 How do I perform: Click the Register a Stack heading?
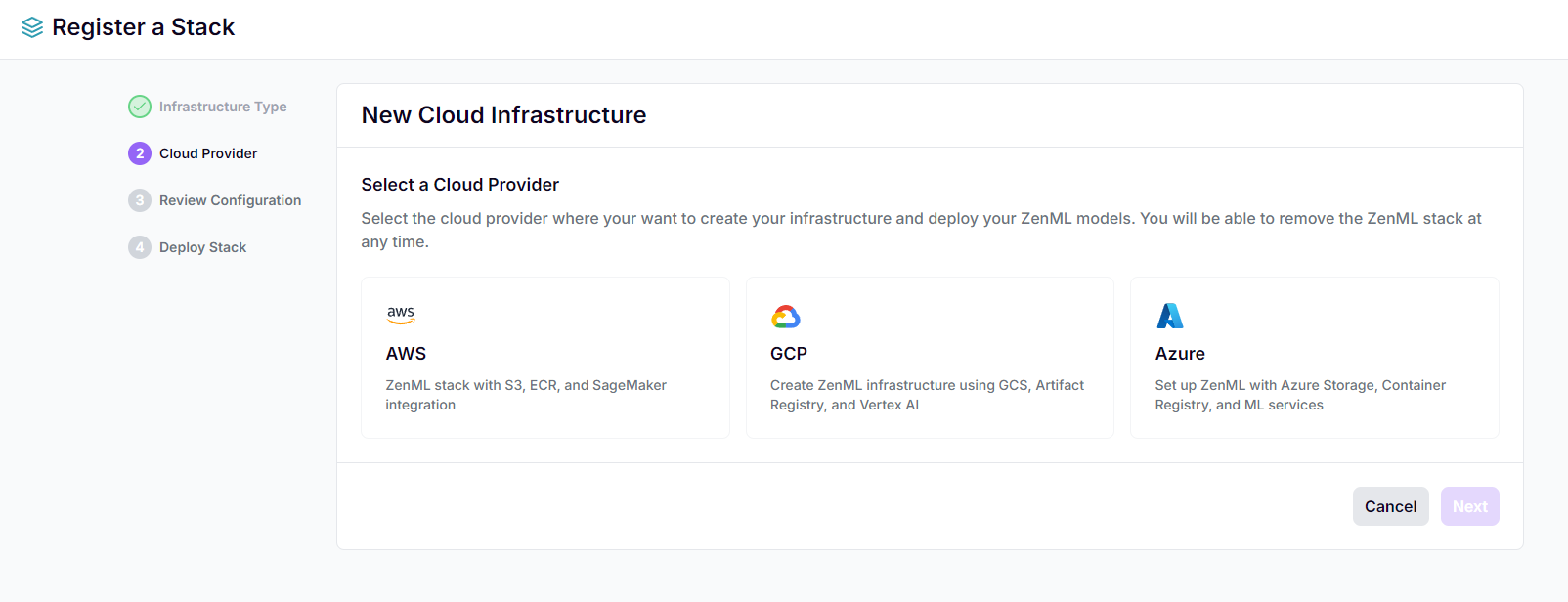pos(144,26)
